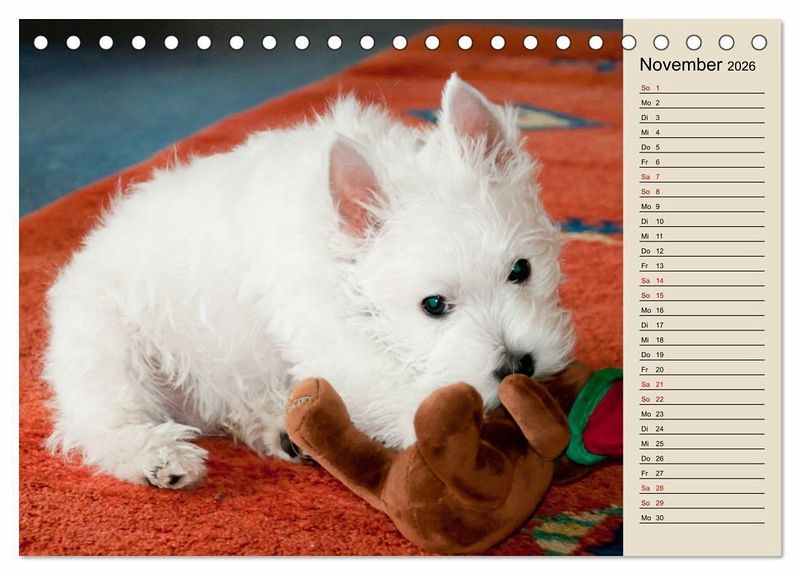Screen dimensions: 800x575
Task: Click the 'Do 5' date line
Action: 702,147
